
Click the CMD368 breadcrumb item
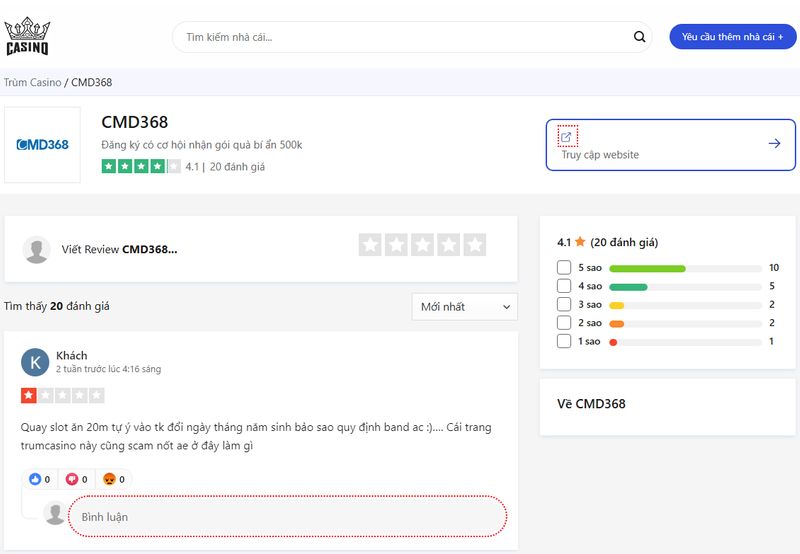pos(91,82)
